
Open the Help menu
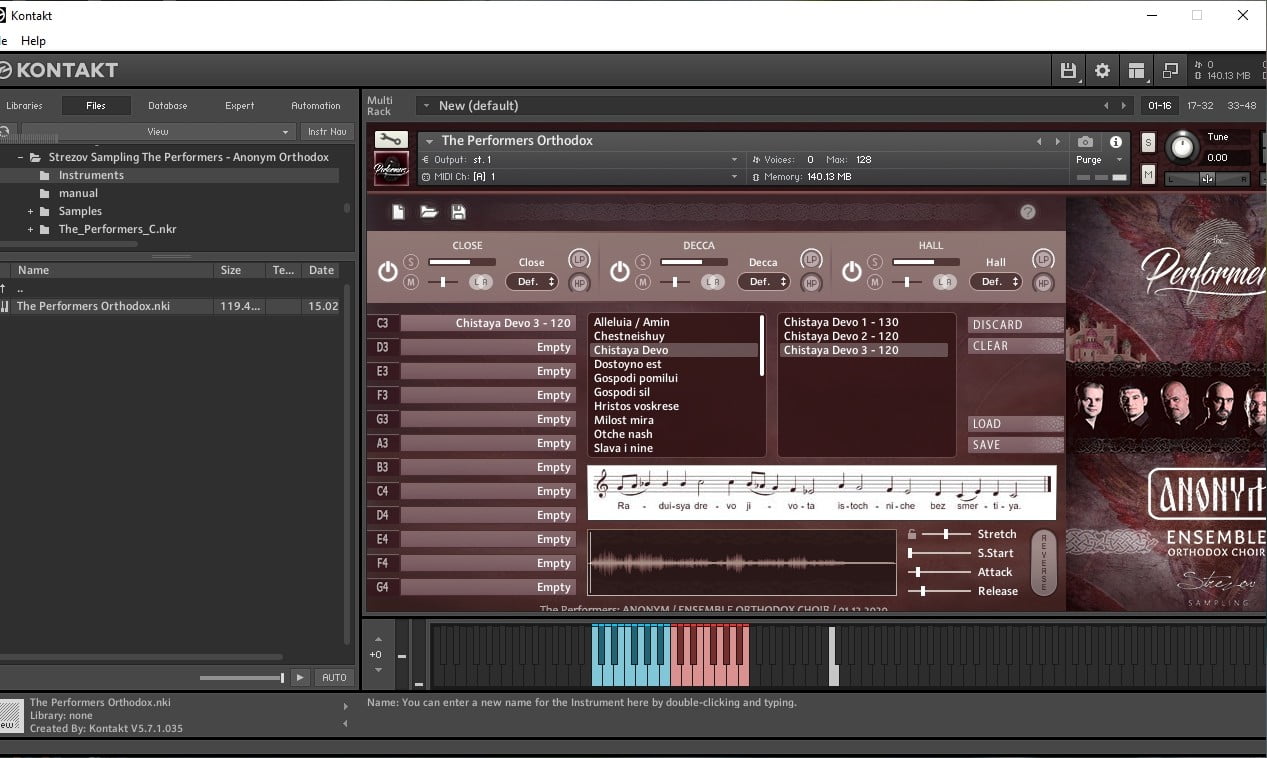[33, 41]
